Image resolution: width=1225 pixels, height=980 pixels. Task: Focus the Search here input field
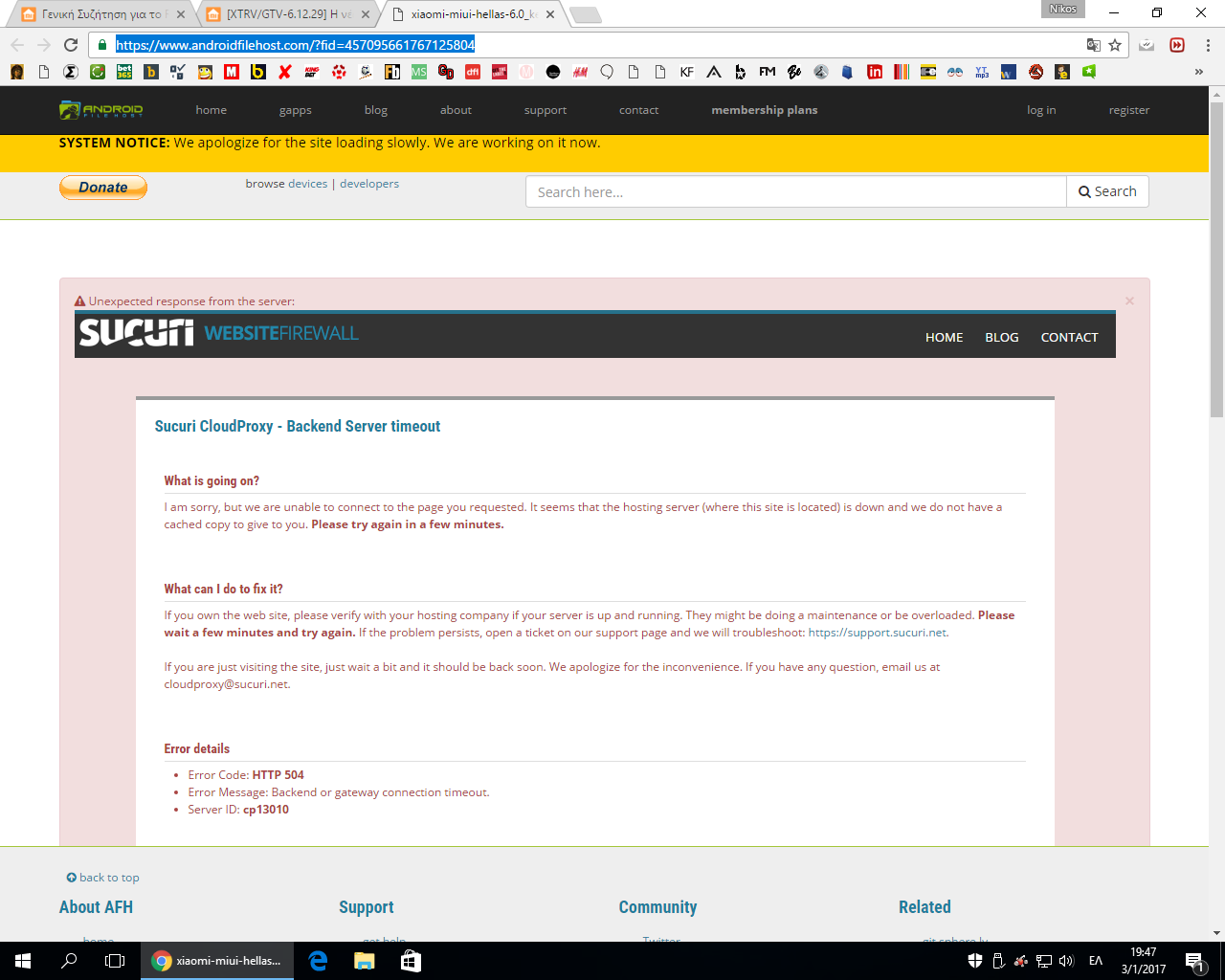795,191
